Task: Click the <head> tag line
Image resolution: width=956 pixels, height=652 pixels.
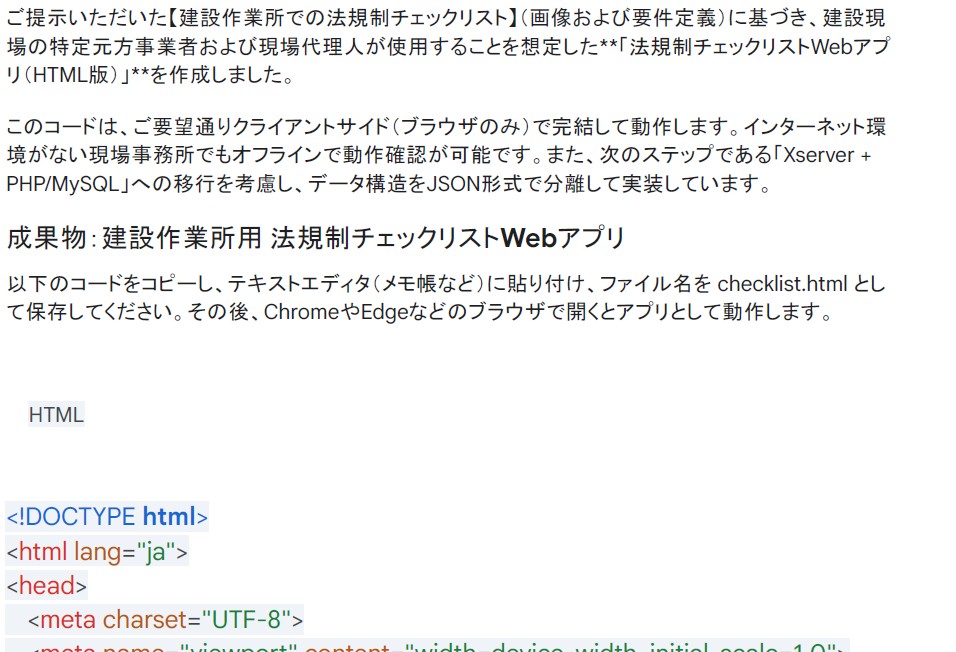Action: tap(46, 585)
